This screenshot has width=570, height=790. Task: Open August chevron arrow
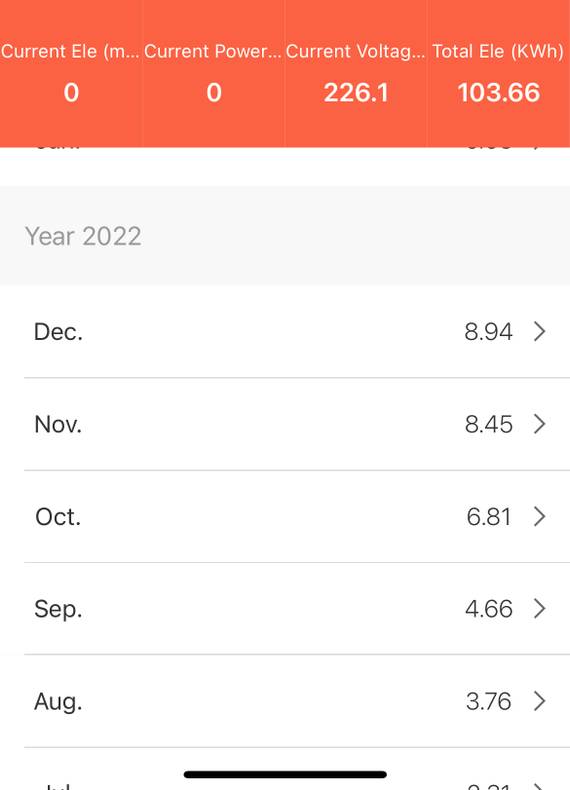point(539,701)
